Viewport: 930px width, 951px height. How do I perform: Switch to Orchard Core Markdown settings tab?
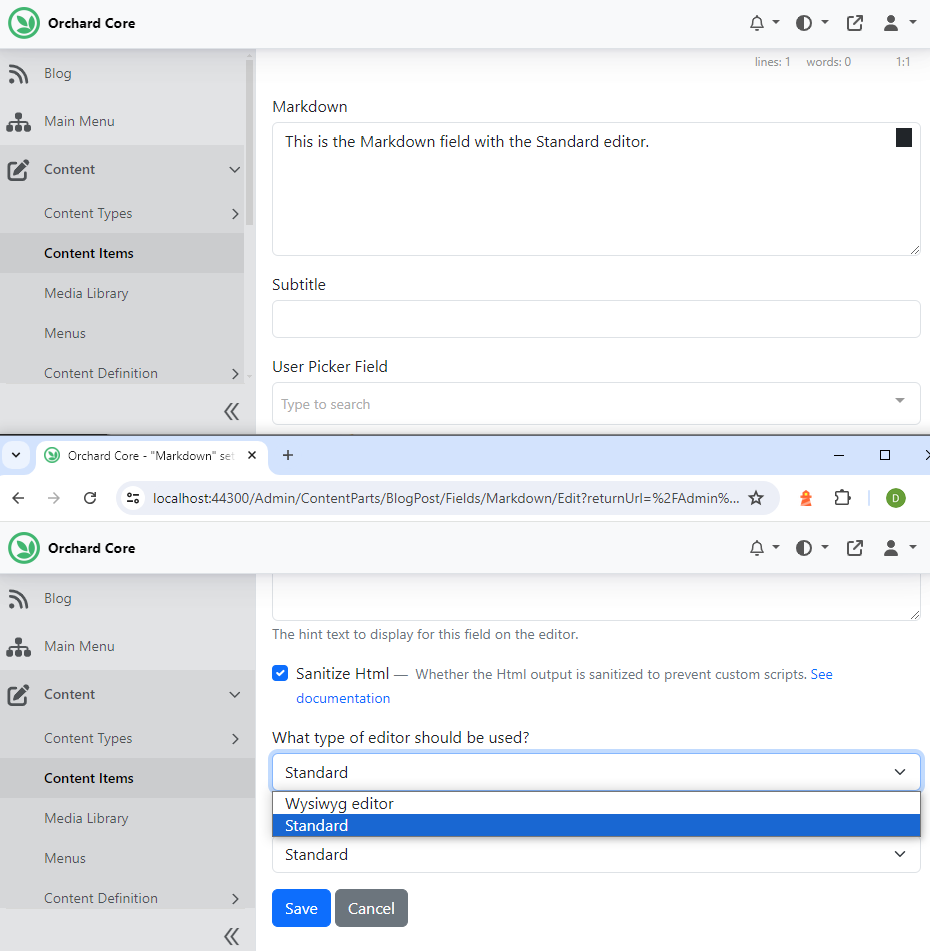click(152, 455)
